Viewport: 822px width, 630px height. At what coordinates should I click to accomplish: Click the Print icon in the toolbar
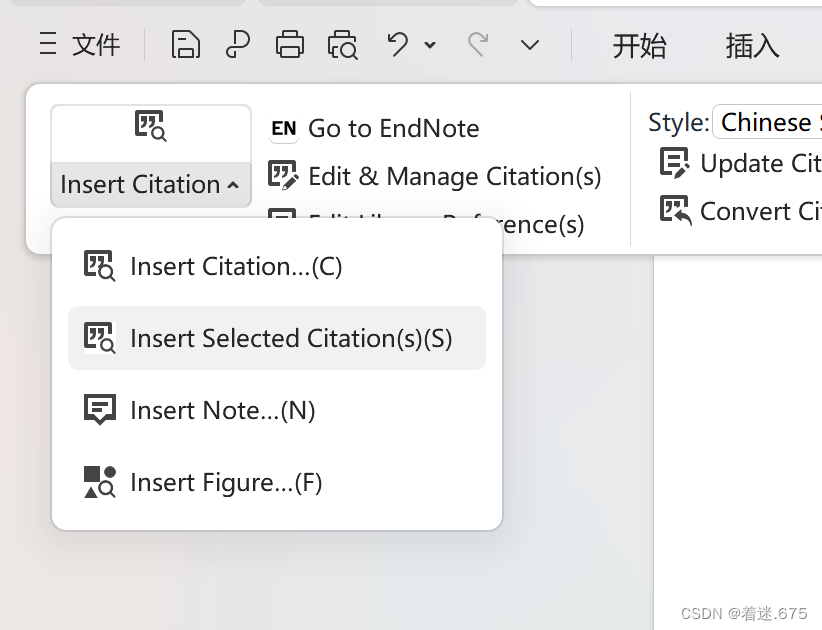click(x=290, y=45)
